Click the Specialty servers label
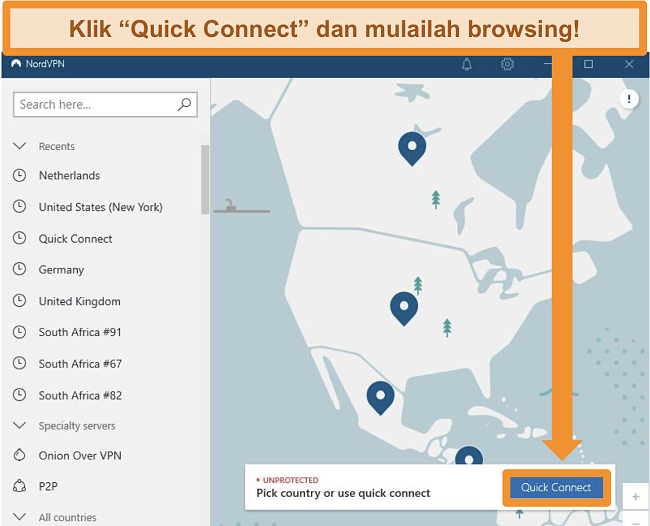The width and height of the screenshot is (650, 526). [77, 426]
